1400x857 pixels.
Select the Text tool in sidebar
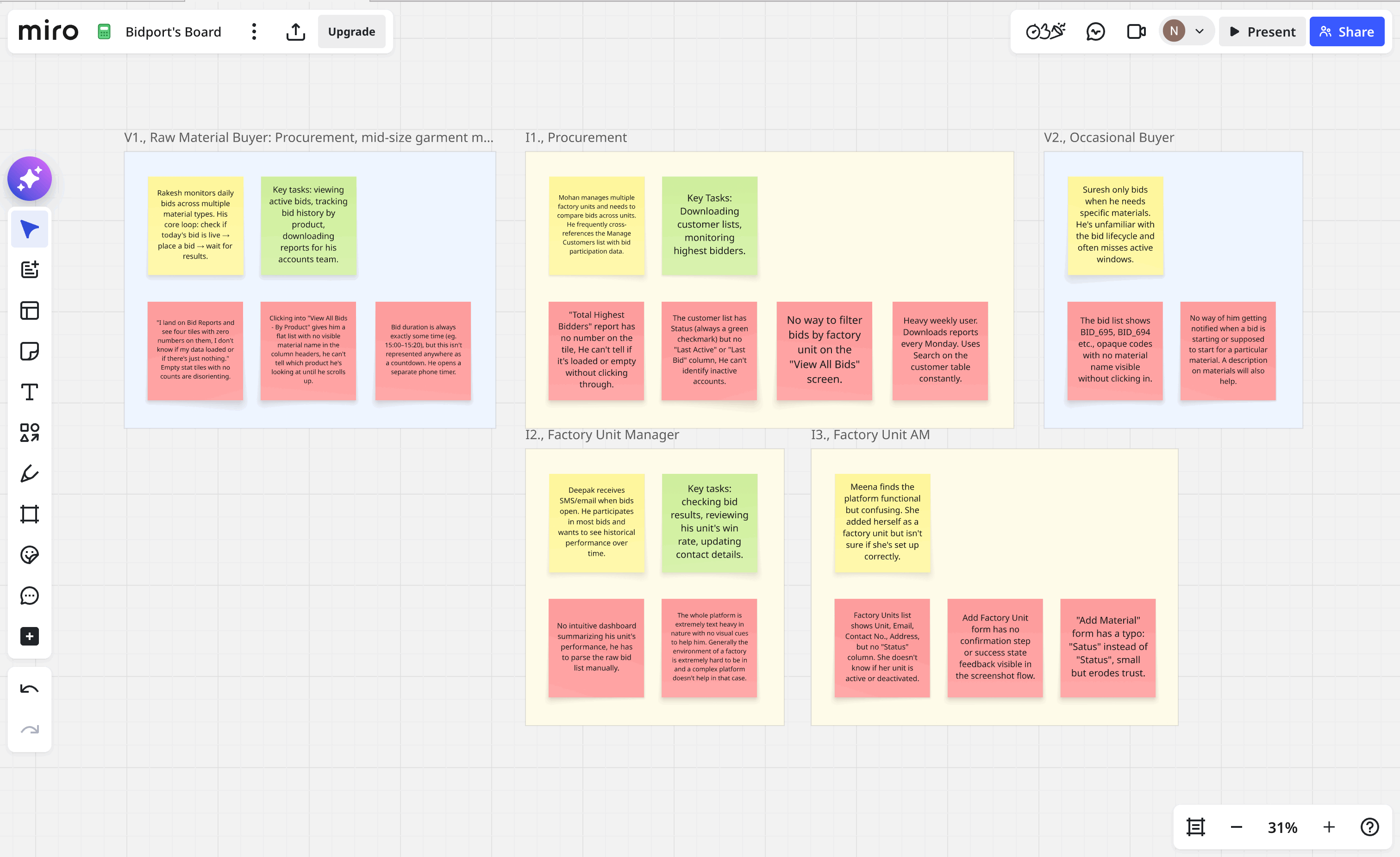click(x=30, y=392)
